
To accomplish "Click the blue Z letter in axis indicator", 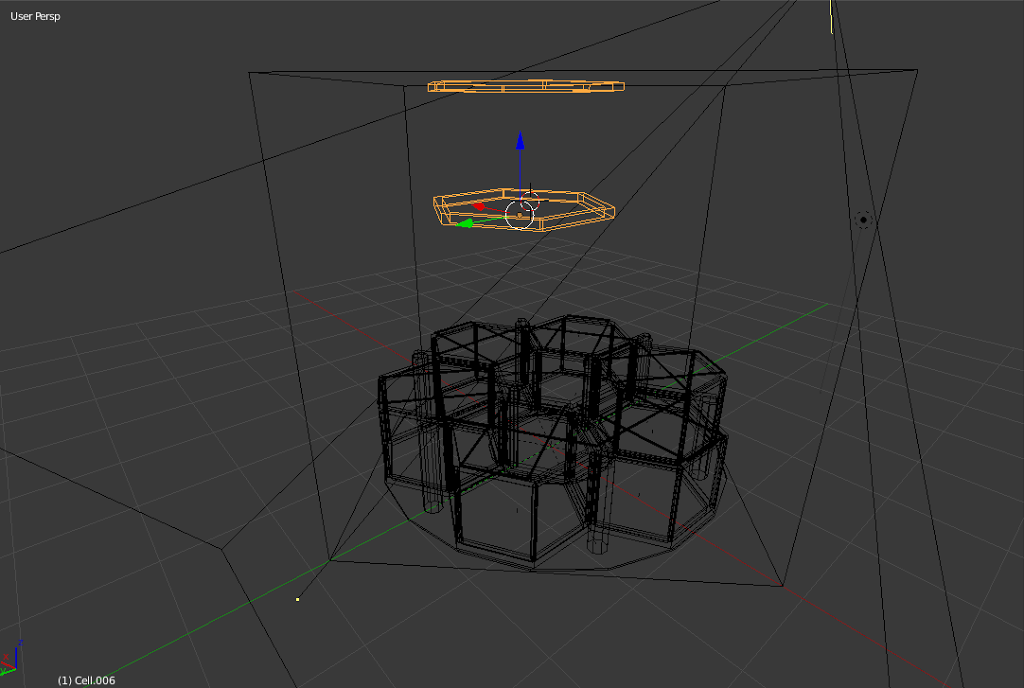I will (x=20, y=644).
